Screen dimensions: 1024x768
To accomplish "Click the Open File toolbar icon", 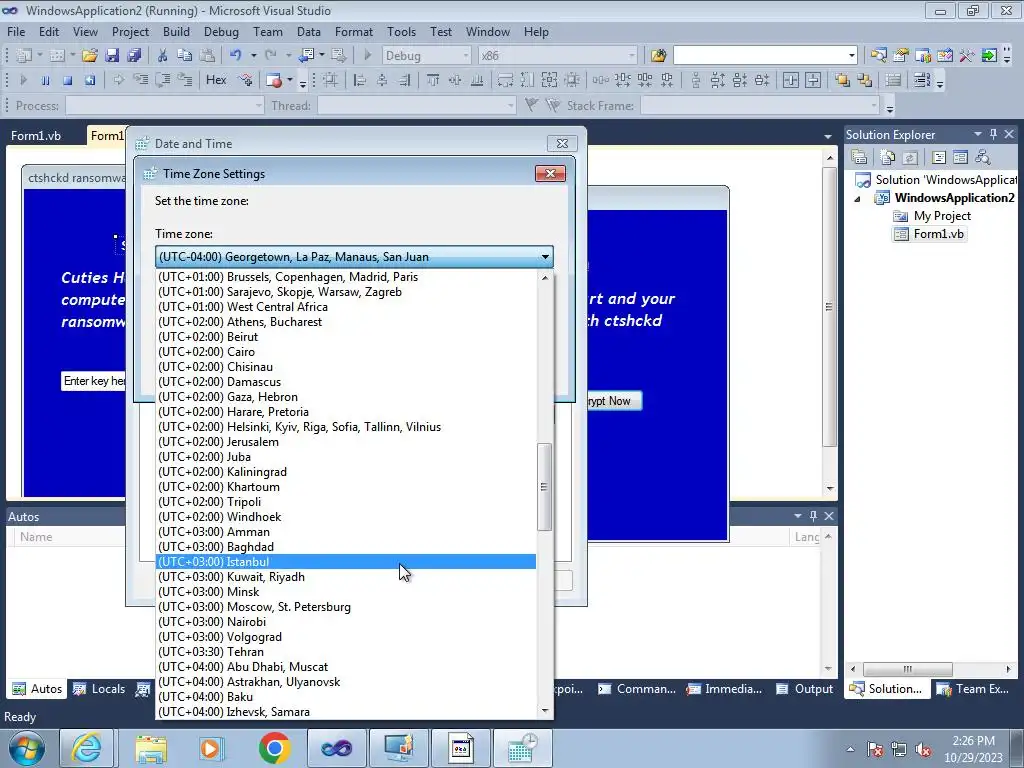I will tap(89, 56).
